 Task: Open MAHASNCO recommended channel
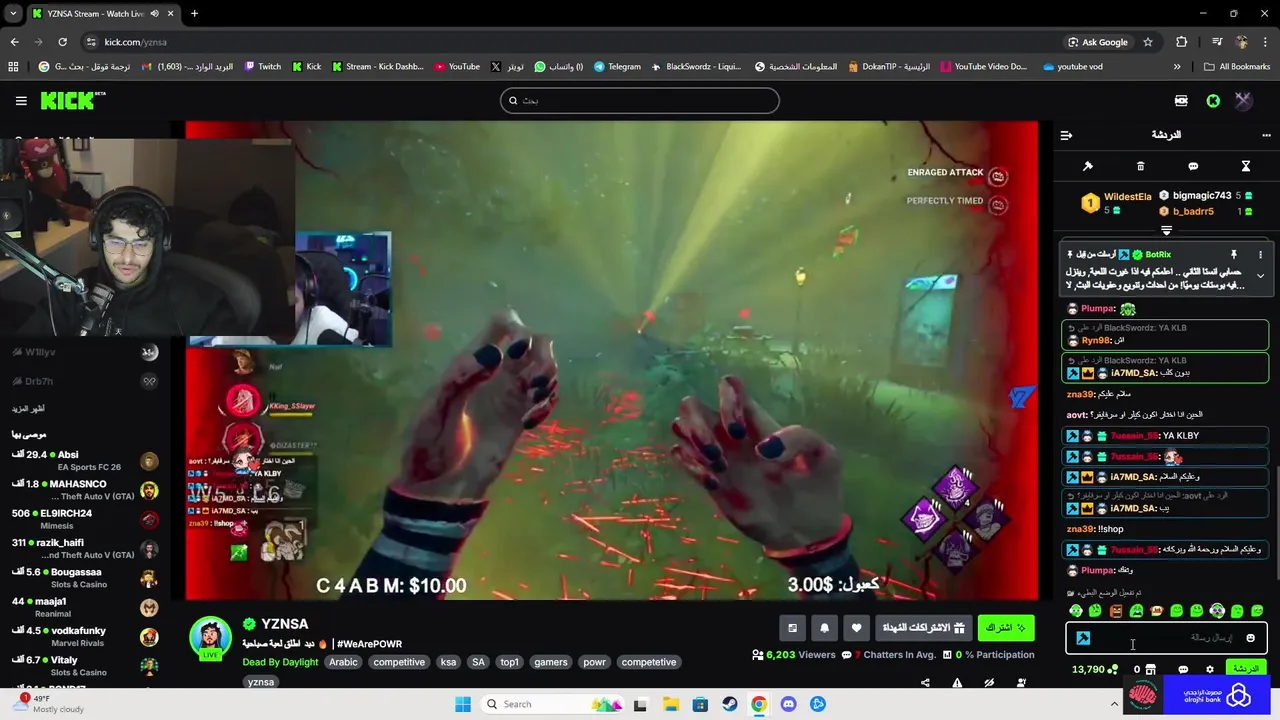tap(85, 490)
